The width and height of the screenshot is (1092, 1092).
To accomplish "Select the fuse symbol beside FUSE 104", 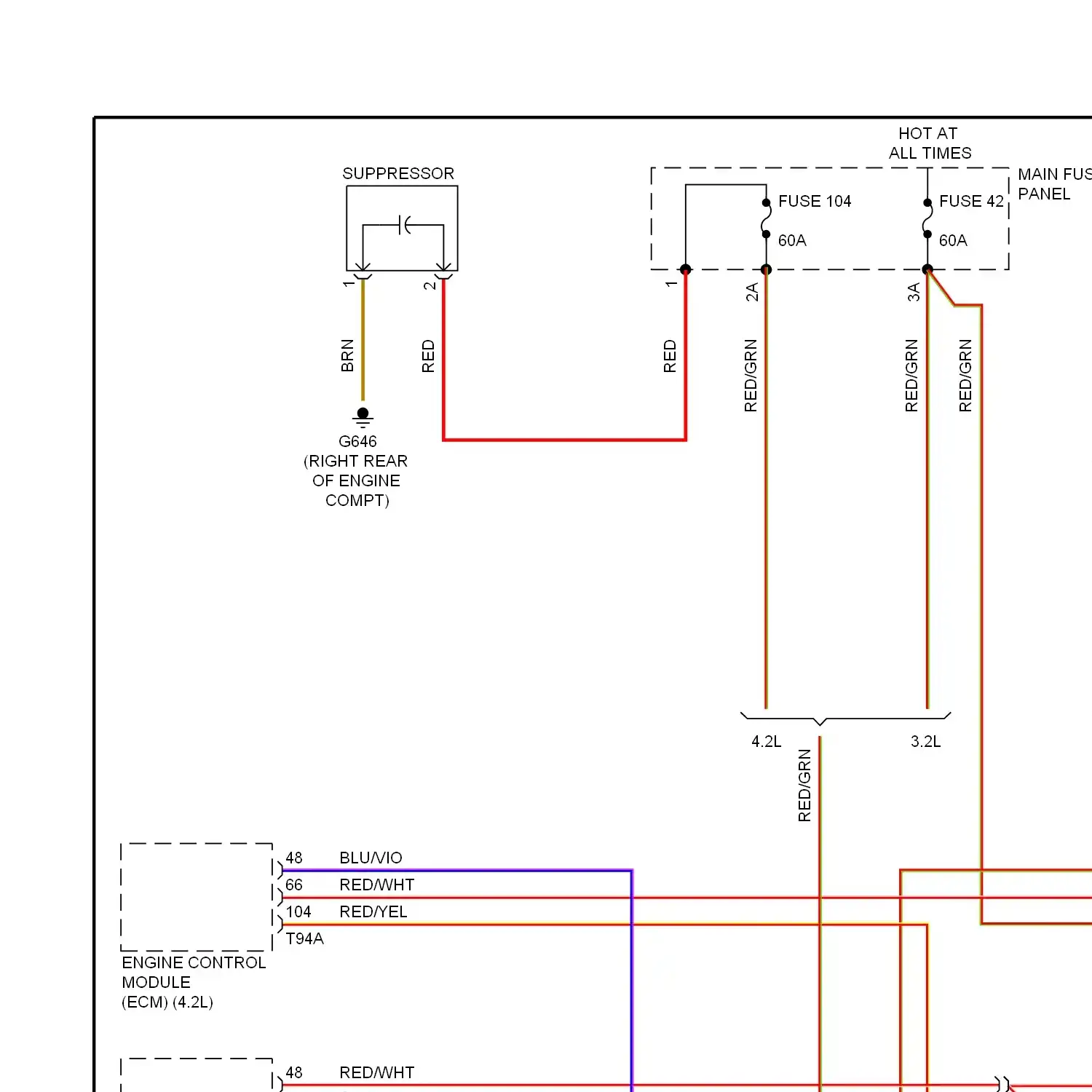I will (766, 218).
